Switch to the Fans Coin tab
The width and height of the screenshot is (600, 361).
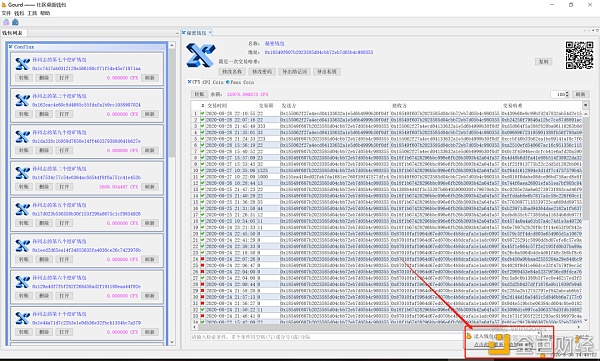point(240,82)
